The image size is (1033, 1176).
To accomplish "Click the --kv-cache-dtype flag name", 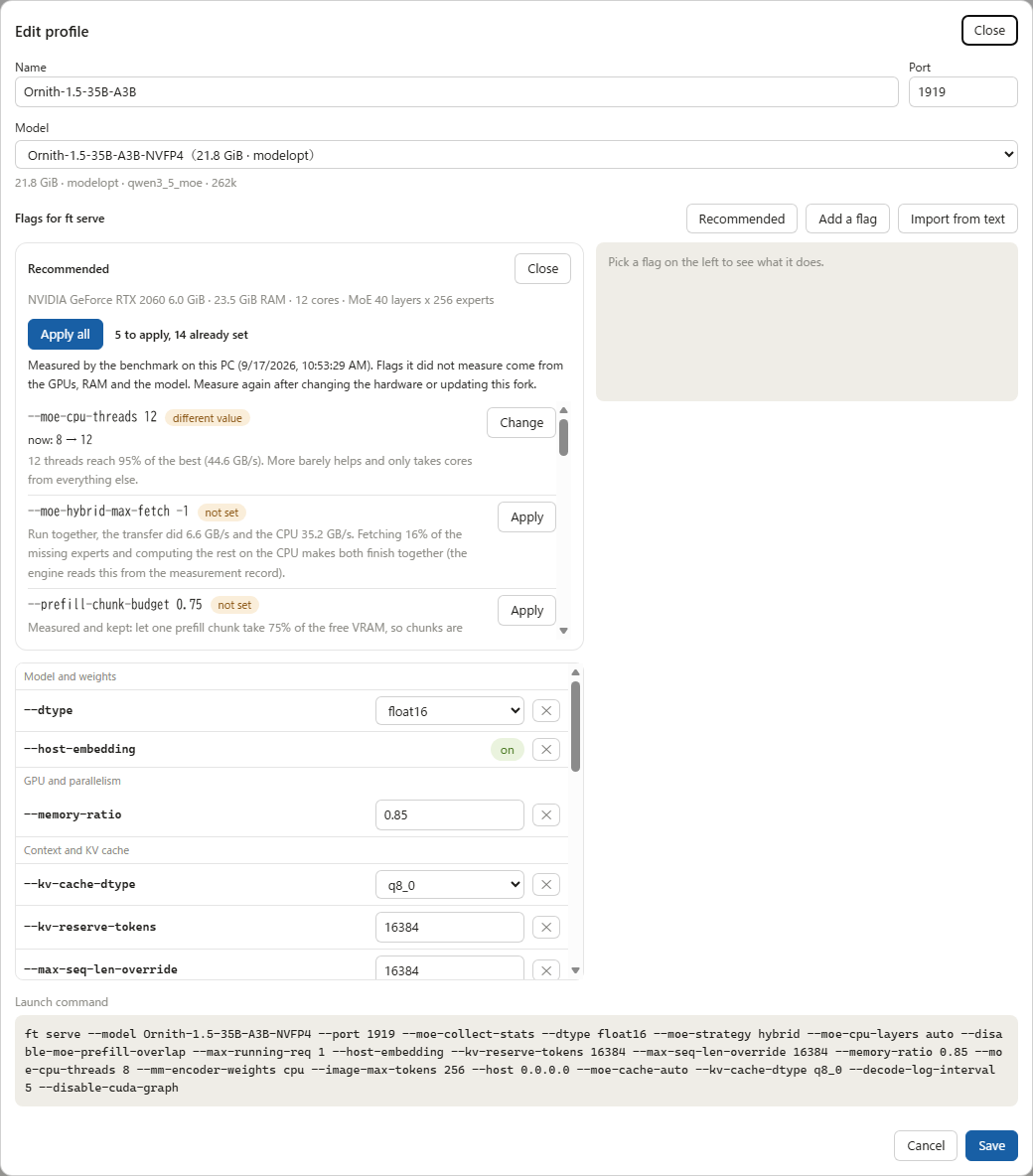I will [x=79, y=884].
